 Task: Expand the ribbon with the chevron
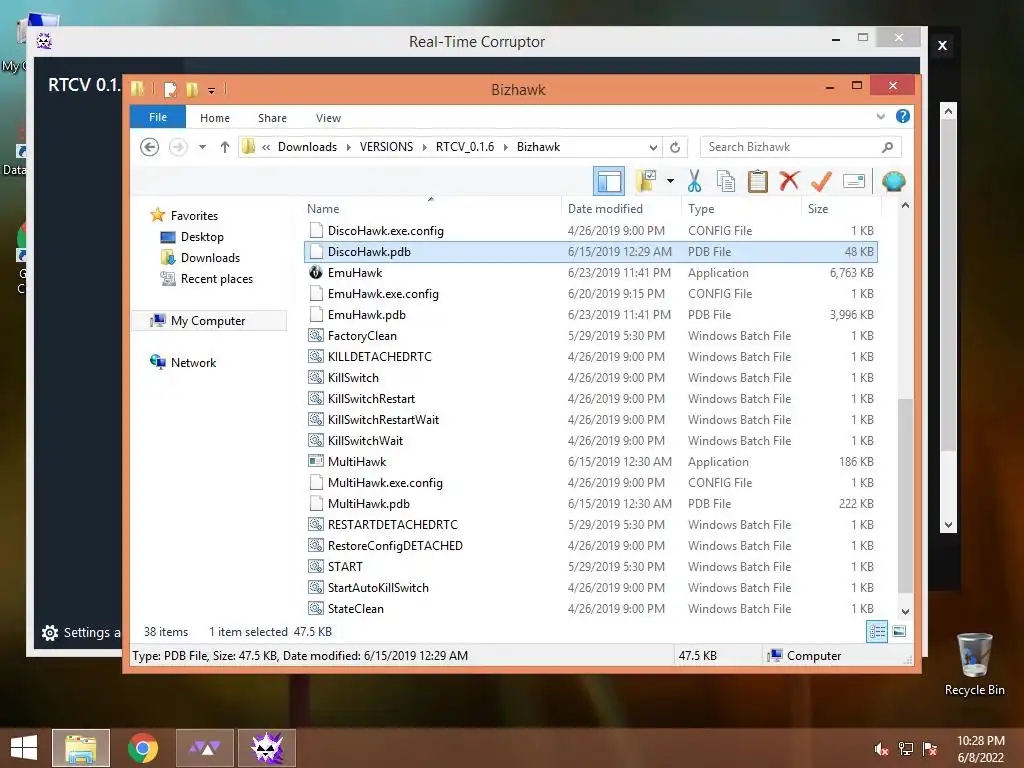point(880,117)
